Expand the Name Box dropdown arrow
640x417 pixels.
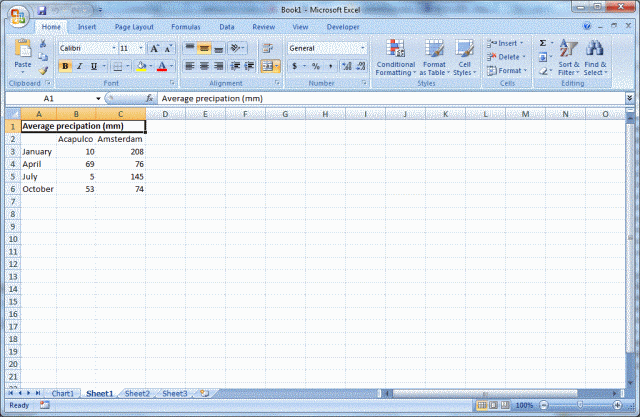pos(98,98)
